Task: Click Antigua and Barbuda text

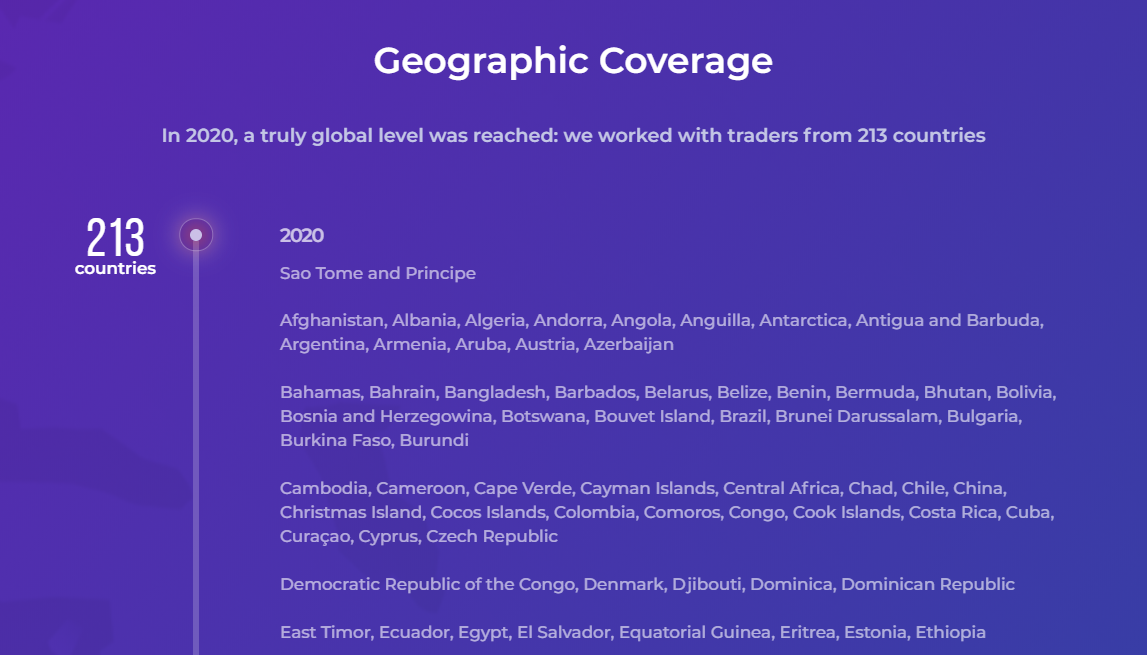Action: pos(949,321)
